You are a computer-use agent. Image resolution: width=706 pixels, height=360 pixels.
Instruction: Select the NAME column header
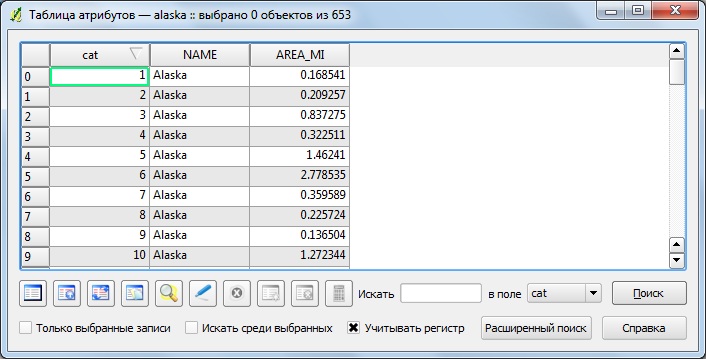pyautogui.click(x=199, y=55)
